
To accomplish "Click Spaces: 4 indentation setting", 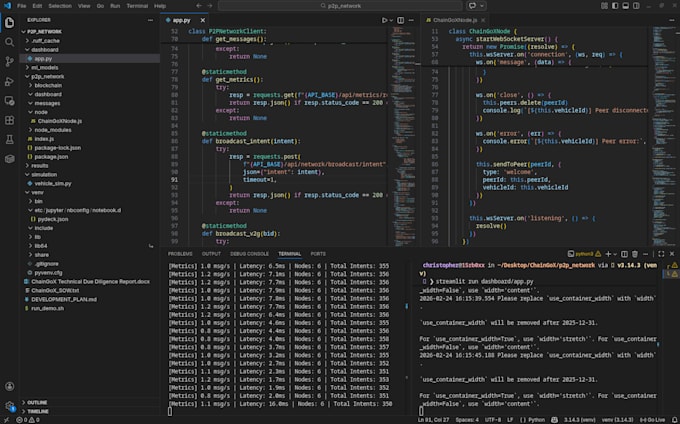I will click(x=467, y=420).
